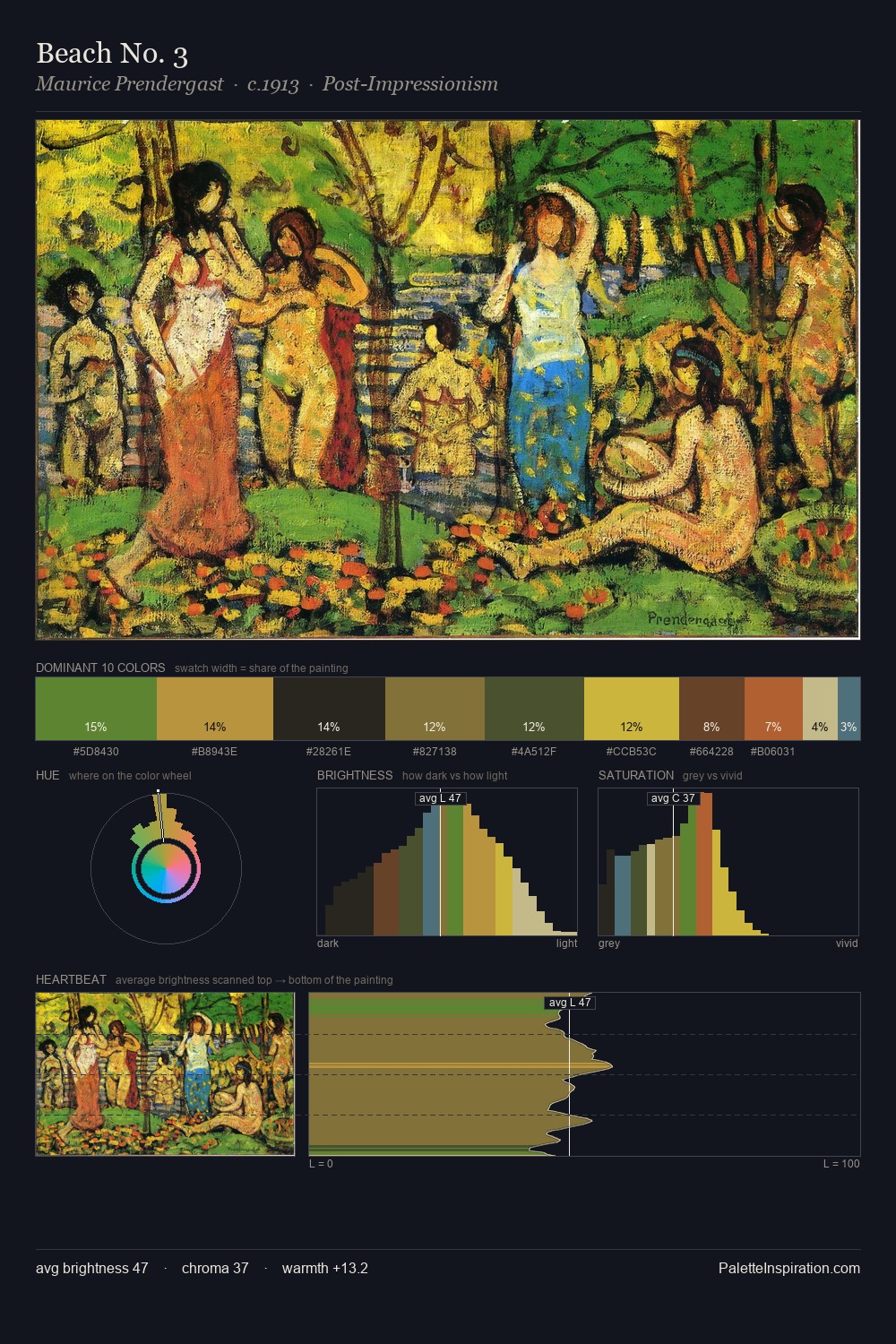Click "swatch width = share of the painting" caption
Viewport: 896px width, 1344px height.
tap(262, 668)
